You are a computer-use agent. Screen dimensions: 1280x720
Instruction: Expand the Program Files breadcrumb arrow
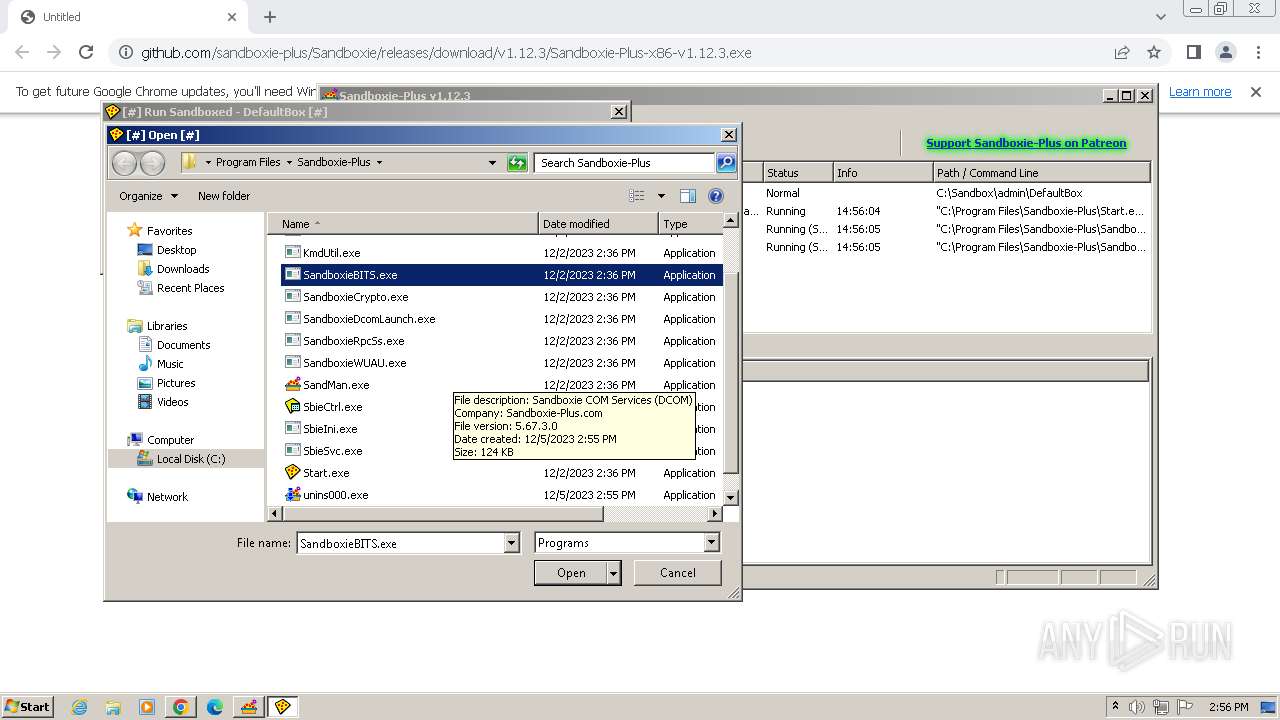[289, 162]
